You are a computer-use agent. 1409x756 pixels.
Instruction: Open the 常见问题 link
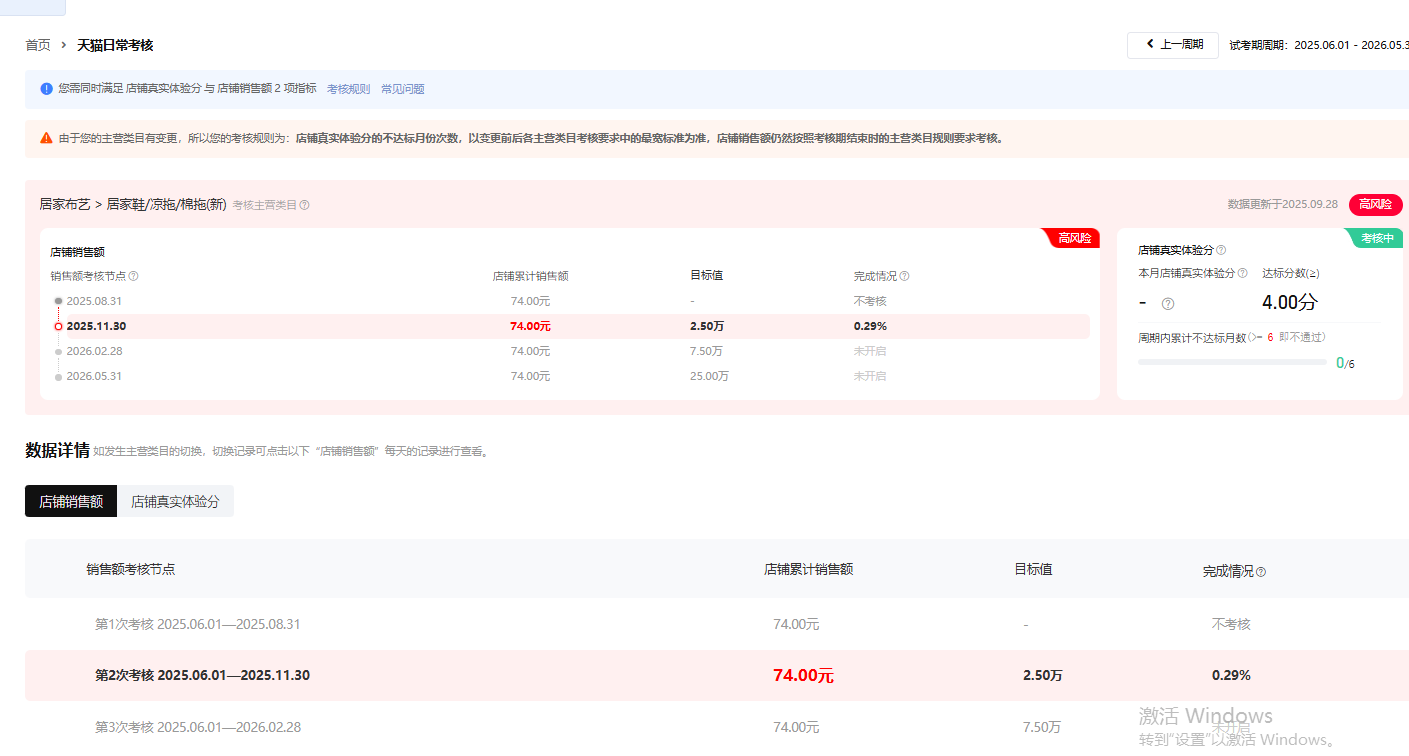point(402,89)
